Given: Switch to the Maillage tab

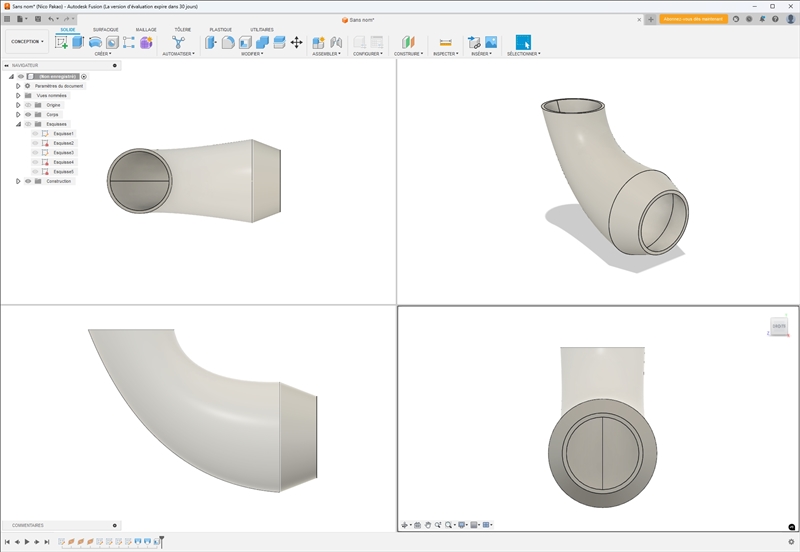Looking at the screenshot, I should click(146, 30).
